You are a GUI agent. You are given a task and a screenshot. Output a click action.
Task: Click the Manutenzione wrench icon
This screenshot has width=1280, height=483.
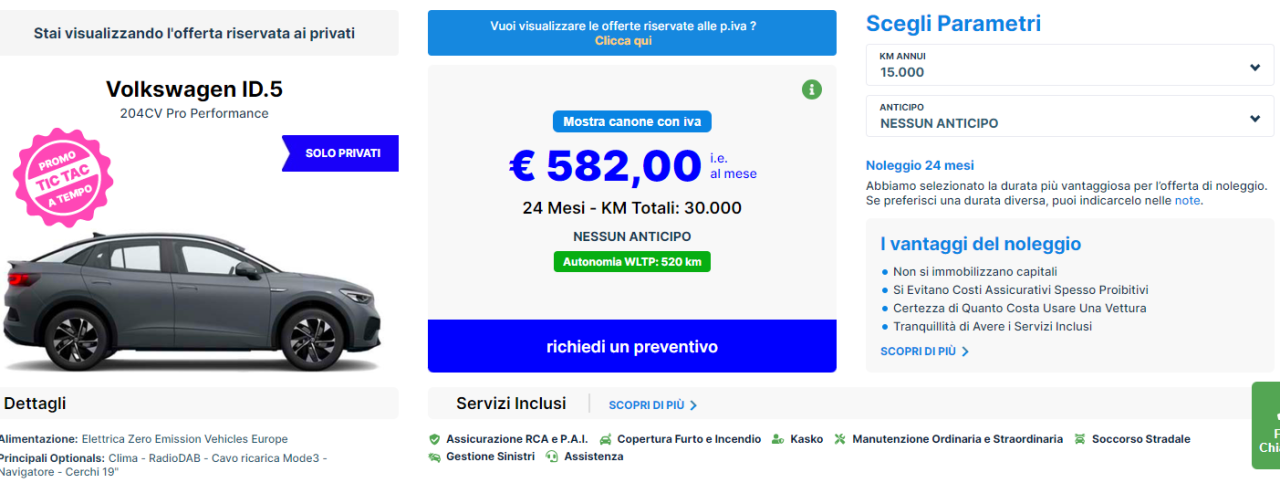tap(840, 439)
